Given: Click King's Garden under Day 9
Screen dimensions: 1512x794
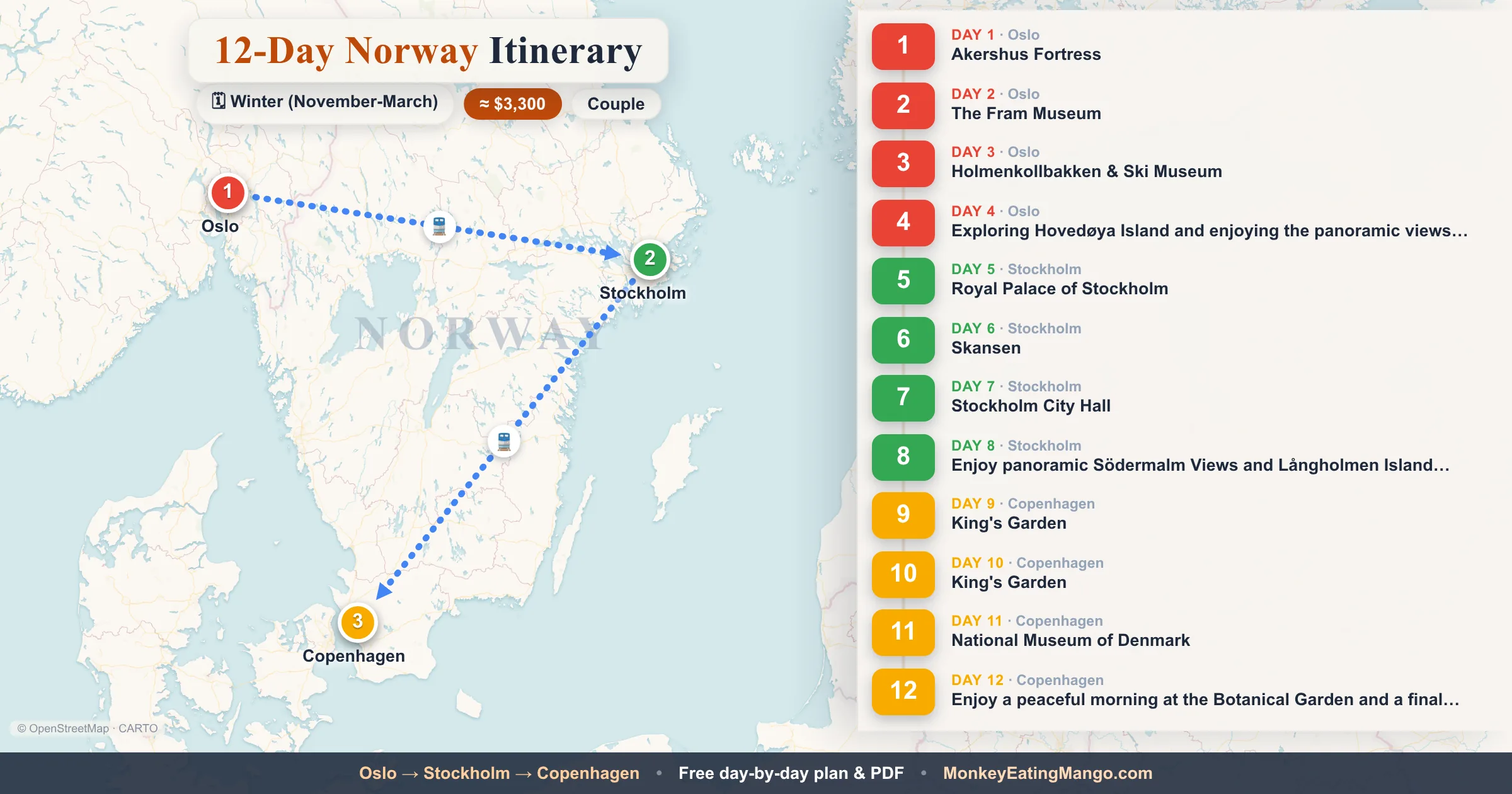Looking at the screenshot, I should [1009, 524].
